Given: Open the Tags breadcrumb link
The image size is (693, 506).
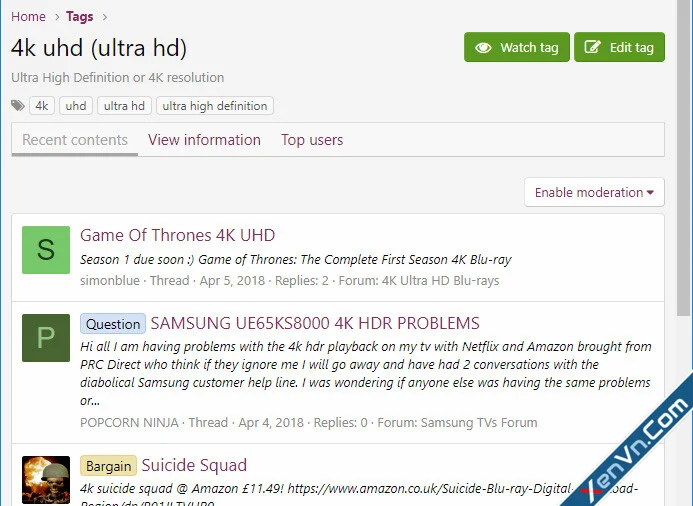Looking at the screenshot, I should click(80, 17).
